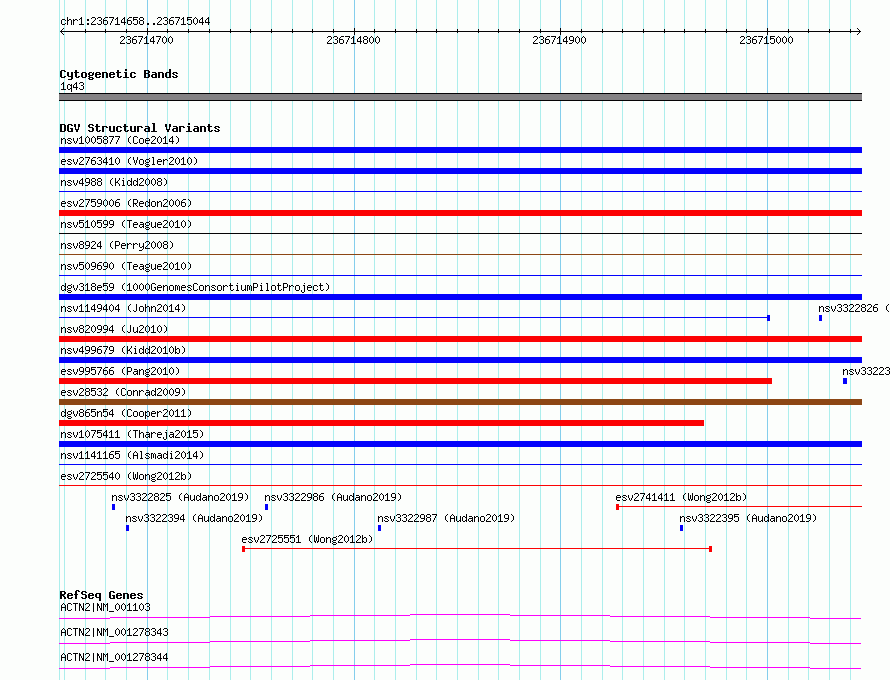The height and width of the screenshot is (680, 890).
Task: Click the blue marker under nsv3322986
Action: [x=266, y=507]
